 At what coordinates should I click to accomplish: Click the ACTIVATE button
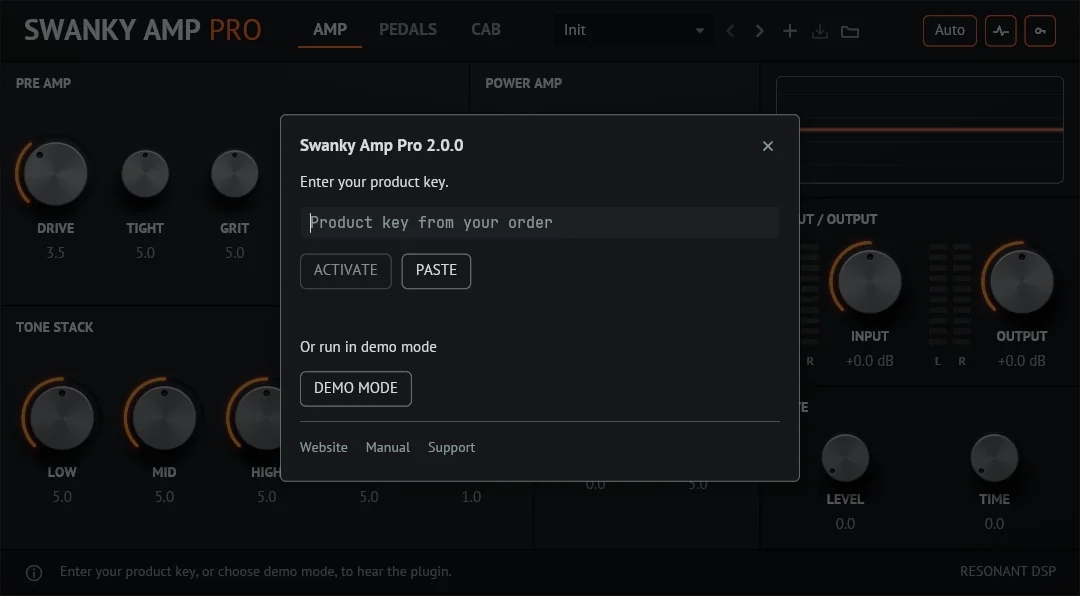346,271
